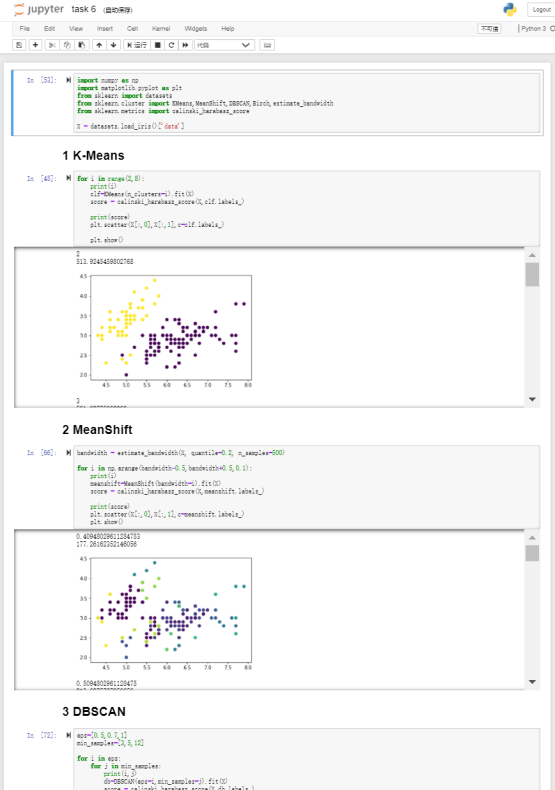Cut selected cells with the scissors icon
Viewport: 555px width, 790px height.
pyautogui.click(x=52, y=45)
